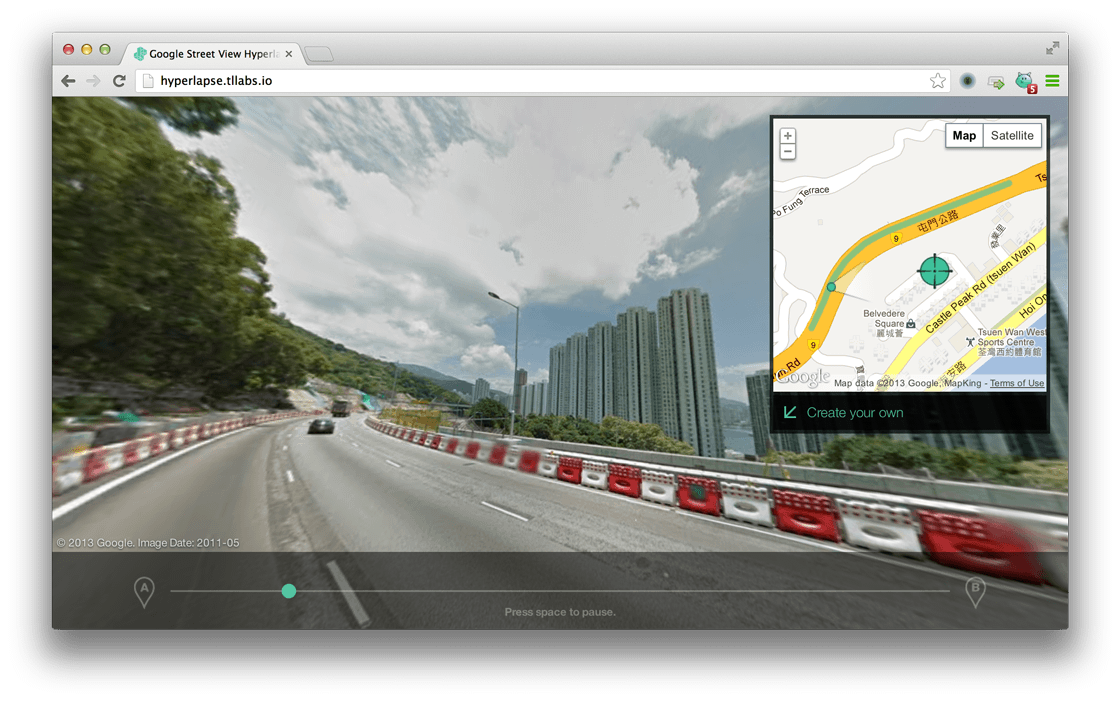
Task: Zoom in the mini map with plus button
Action: click(x=788, y=136)
